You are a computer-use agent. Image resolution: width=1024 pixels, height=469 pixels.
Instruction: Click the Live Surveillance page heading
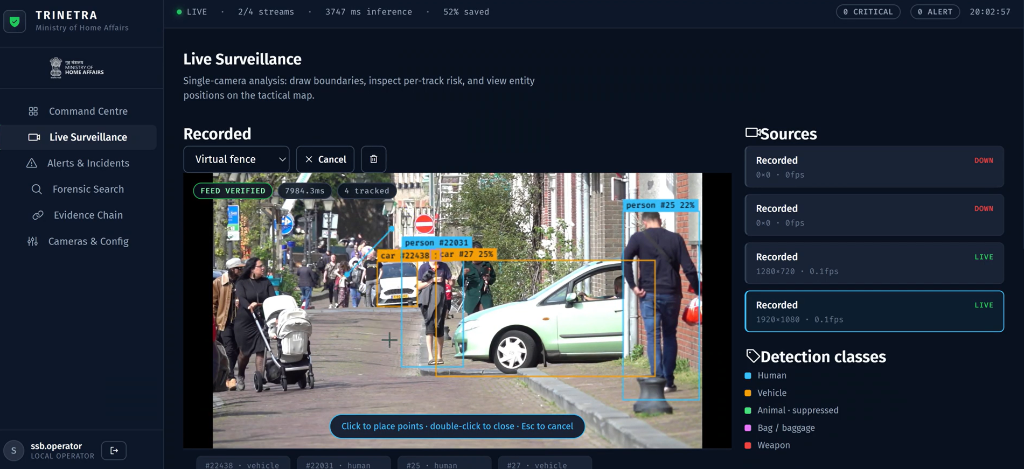(x=242, y=59)
